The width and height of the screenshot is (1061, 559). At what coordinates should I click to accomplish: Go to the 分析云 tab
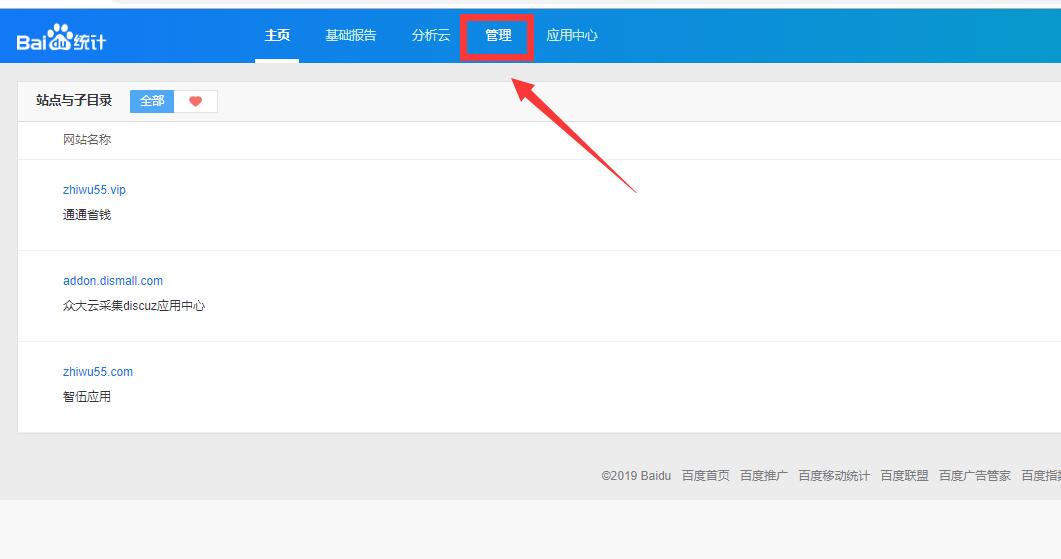(x=431, y=36)
